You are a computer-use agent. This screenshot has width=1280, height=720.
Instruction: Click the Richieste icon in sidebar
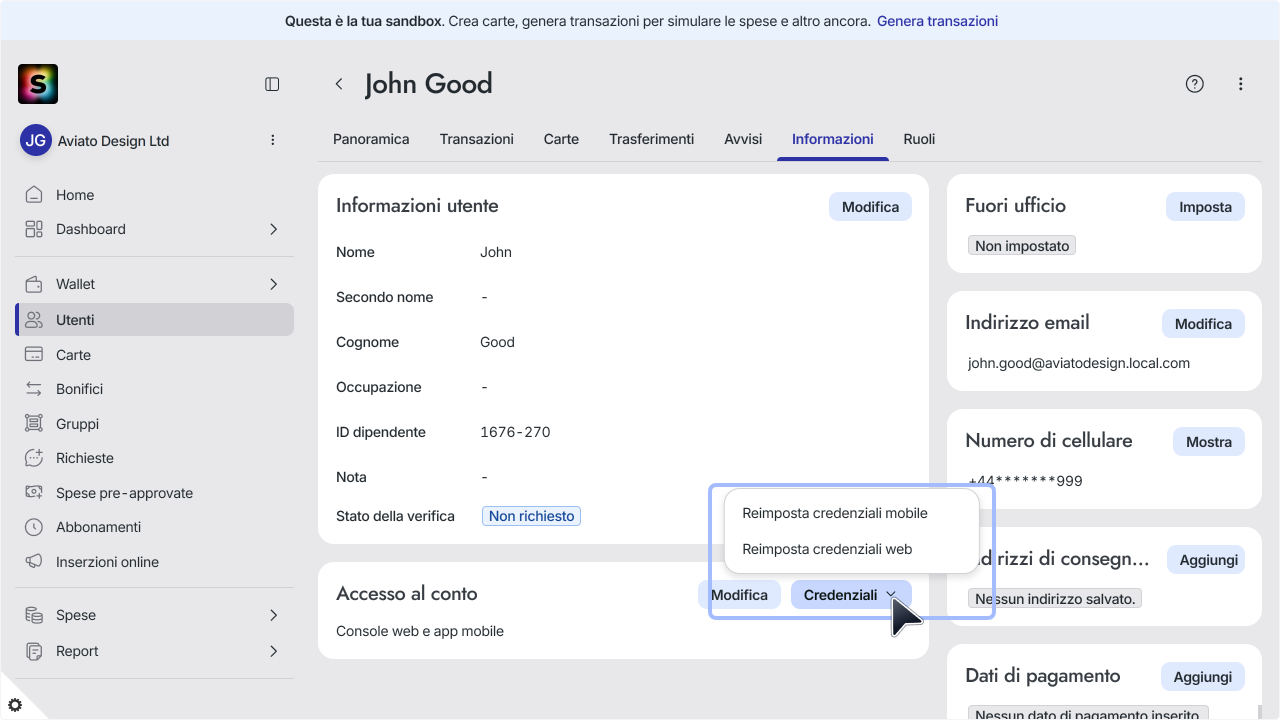(34, 458)
